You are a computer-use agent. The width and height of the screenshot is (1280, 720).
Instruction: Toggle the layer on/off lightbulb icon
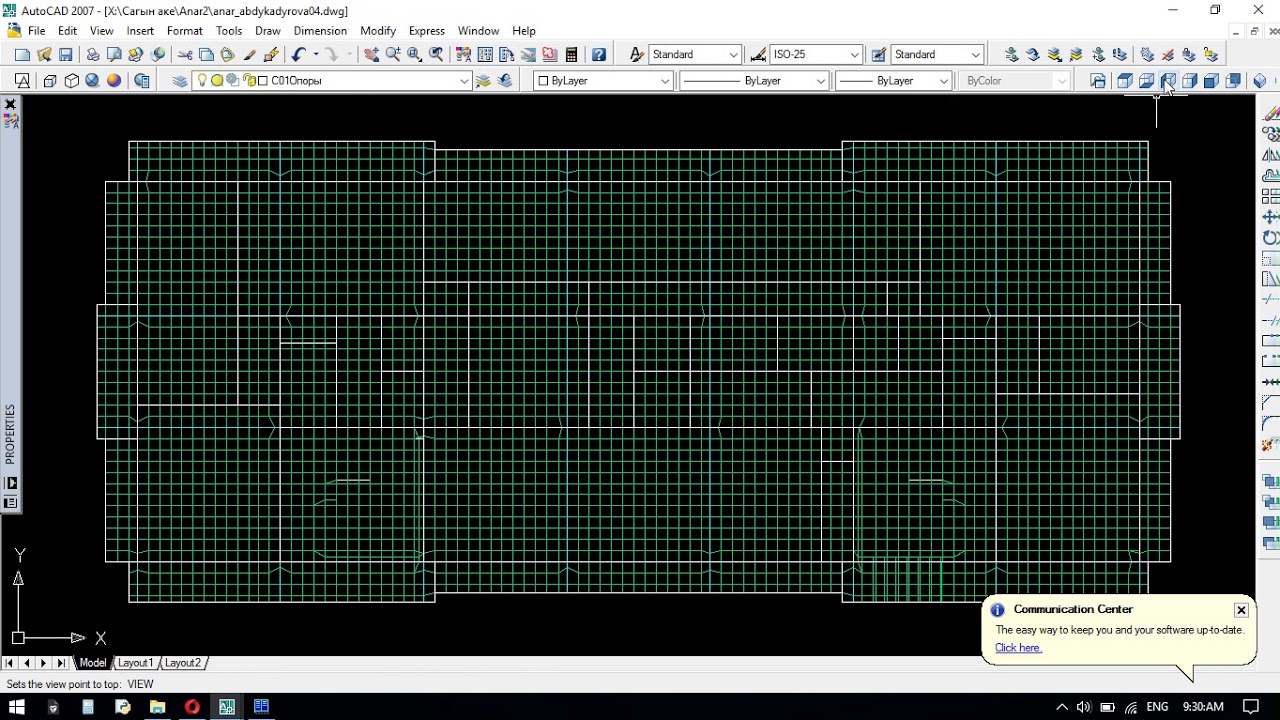pos(203,81)
